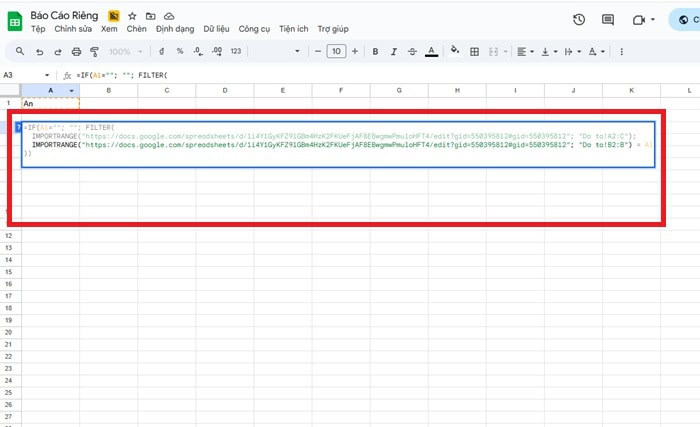
Task: Toggle strikethrough formatting
Action: point(412,51)
